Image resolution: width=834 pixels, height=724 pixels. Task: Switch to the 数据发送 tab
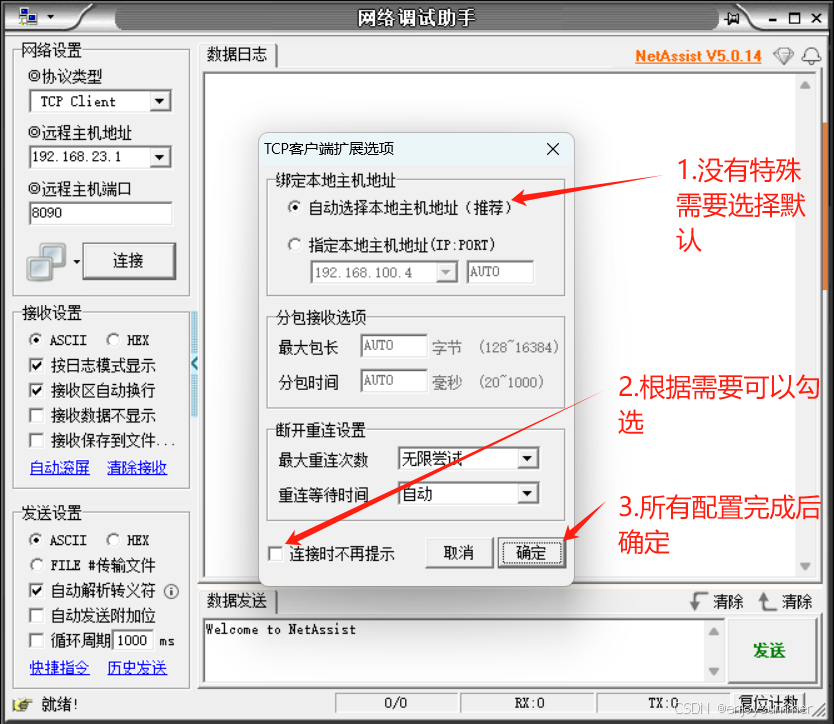tap(237, 601)
